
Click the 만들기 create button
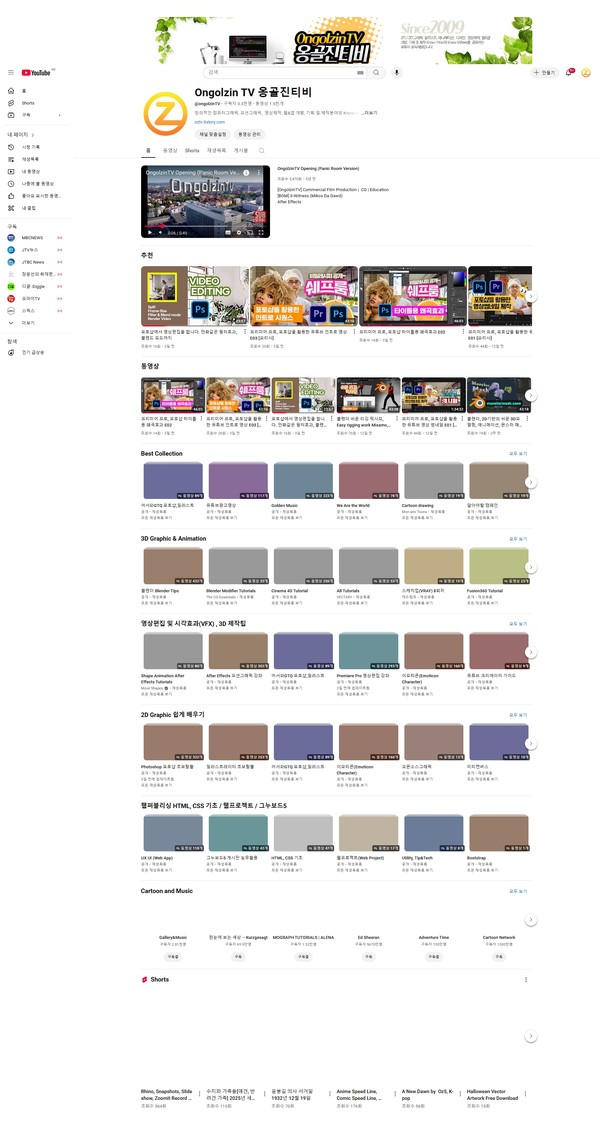545,72
